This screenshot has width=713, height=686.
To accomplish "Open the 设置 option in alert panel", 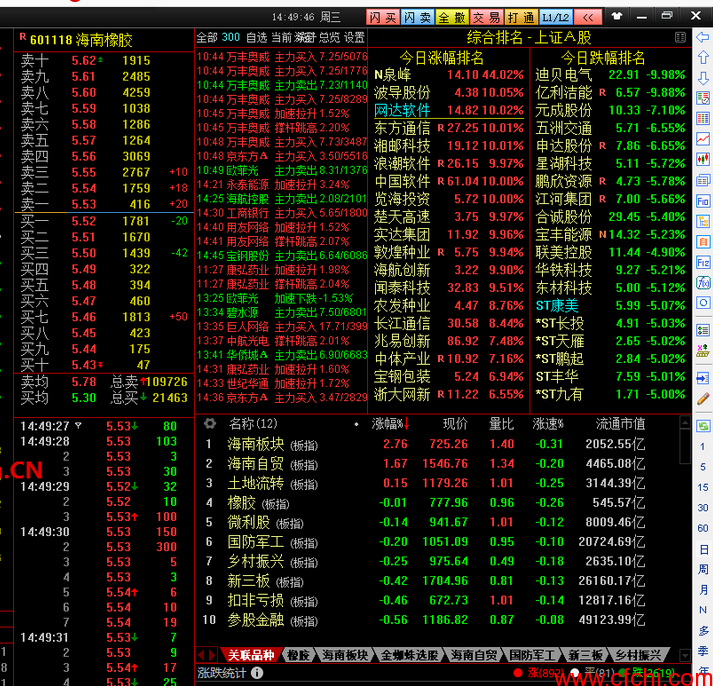I will 355,37.
